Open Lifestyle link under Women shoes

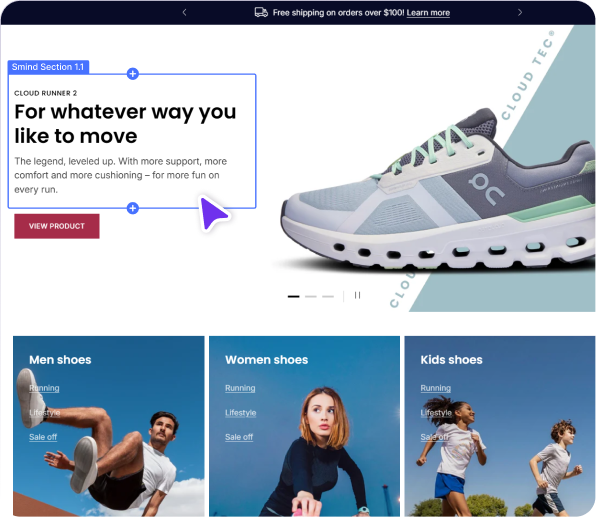click(x=241, y=413)
